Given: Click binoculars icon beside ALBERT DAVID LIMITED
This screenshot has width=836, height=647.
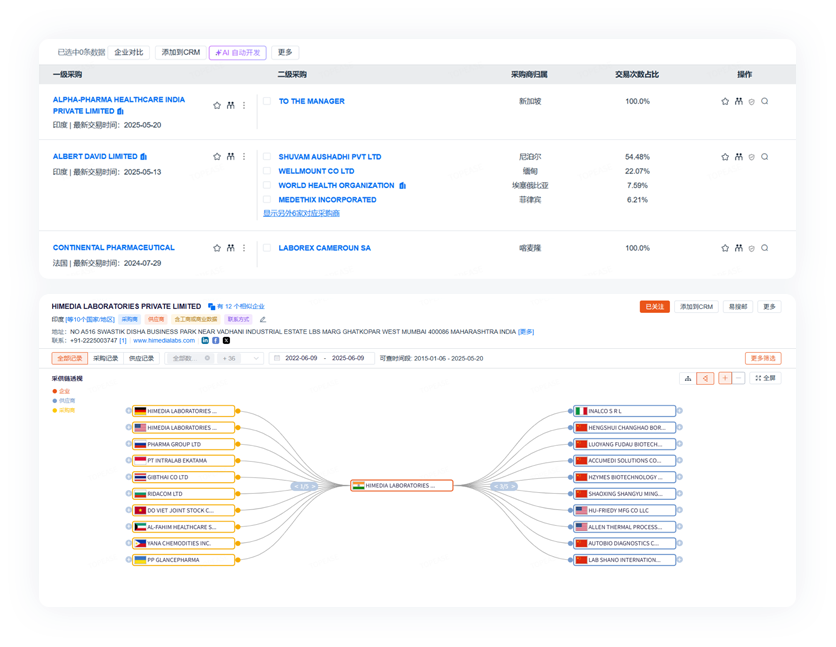Looking at the screenshot, I should [x=230, y=157].
